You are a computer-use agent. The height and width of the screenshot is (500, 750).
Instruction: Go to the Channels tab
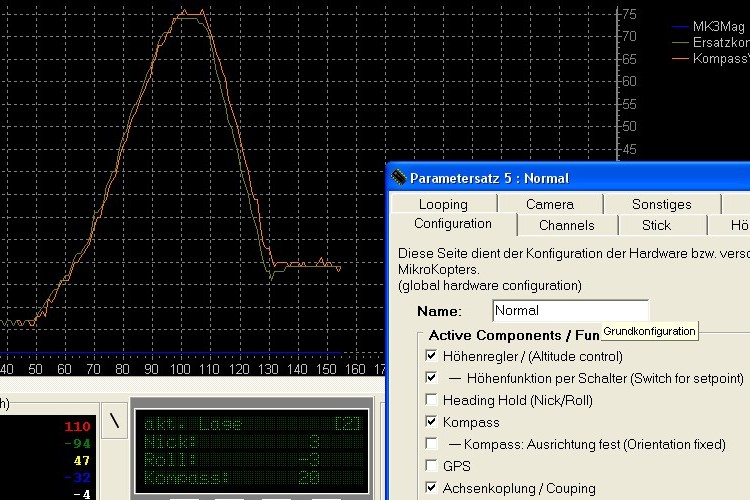pos(567,225)
